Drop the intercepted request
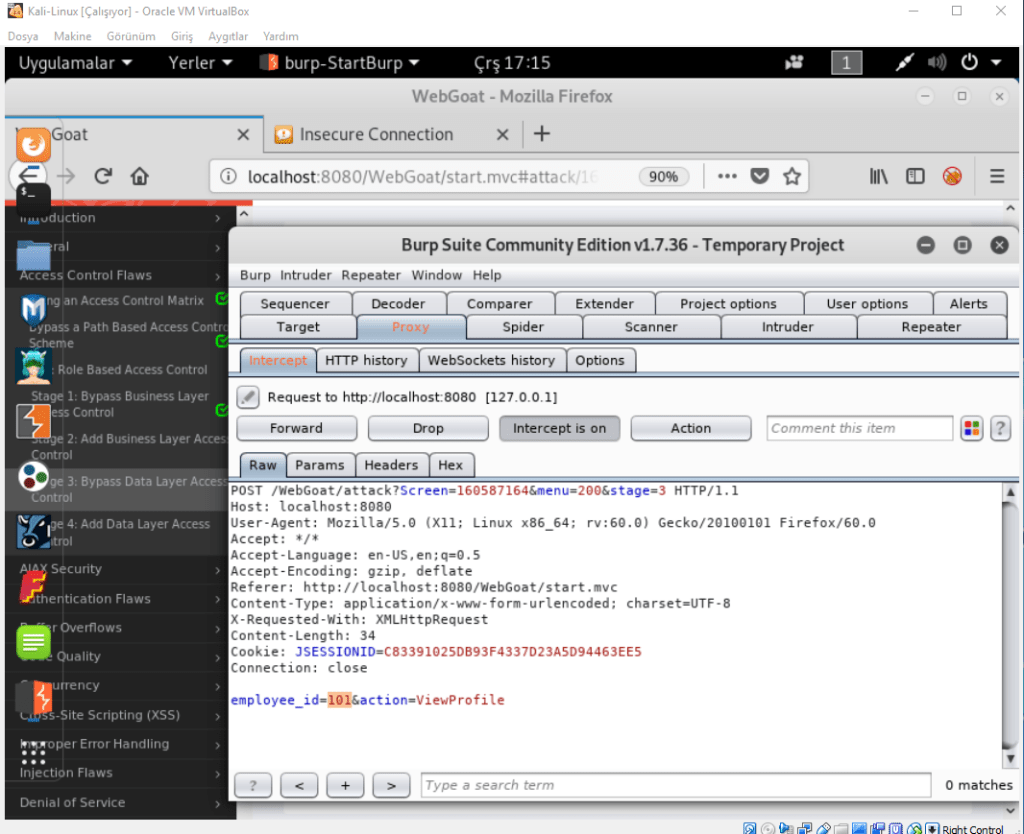Screen dimensions: 1024x834 pyautogui.click(x=428, y=428)
